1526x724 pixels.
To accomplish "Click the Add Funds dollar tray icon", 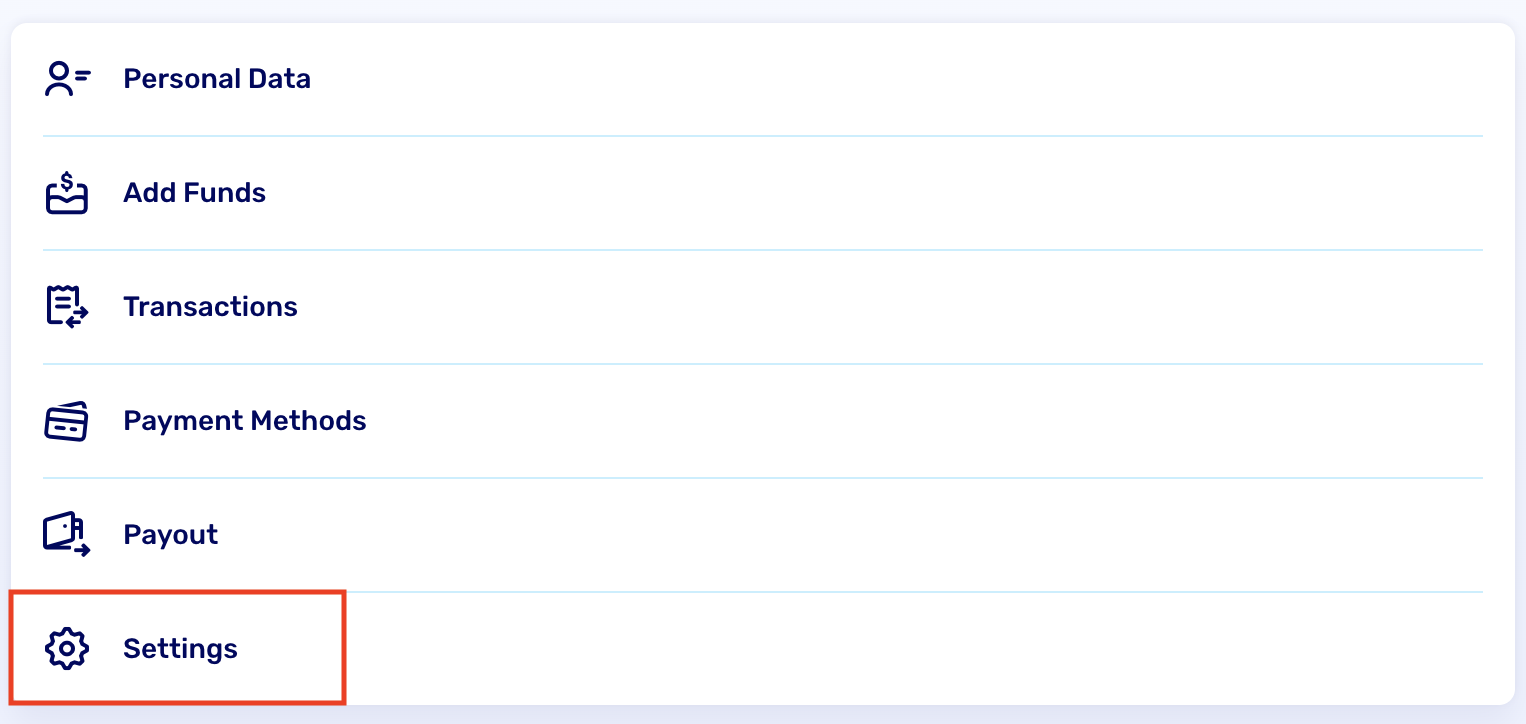I will 67,193.
